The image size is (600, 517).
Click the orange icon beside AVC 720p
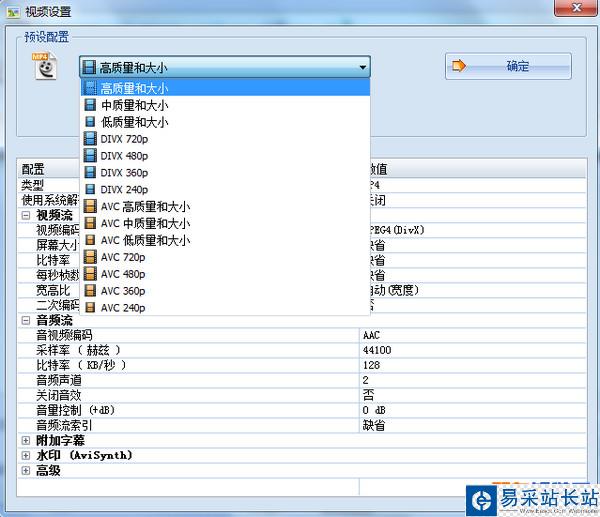click(x=90, y=257)
